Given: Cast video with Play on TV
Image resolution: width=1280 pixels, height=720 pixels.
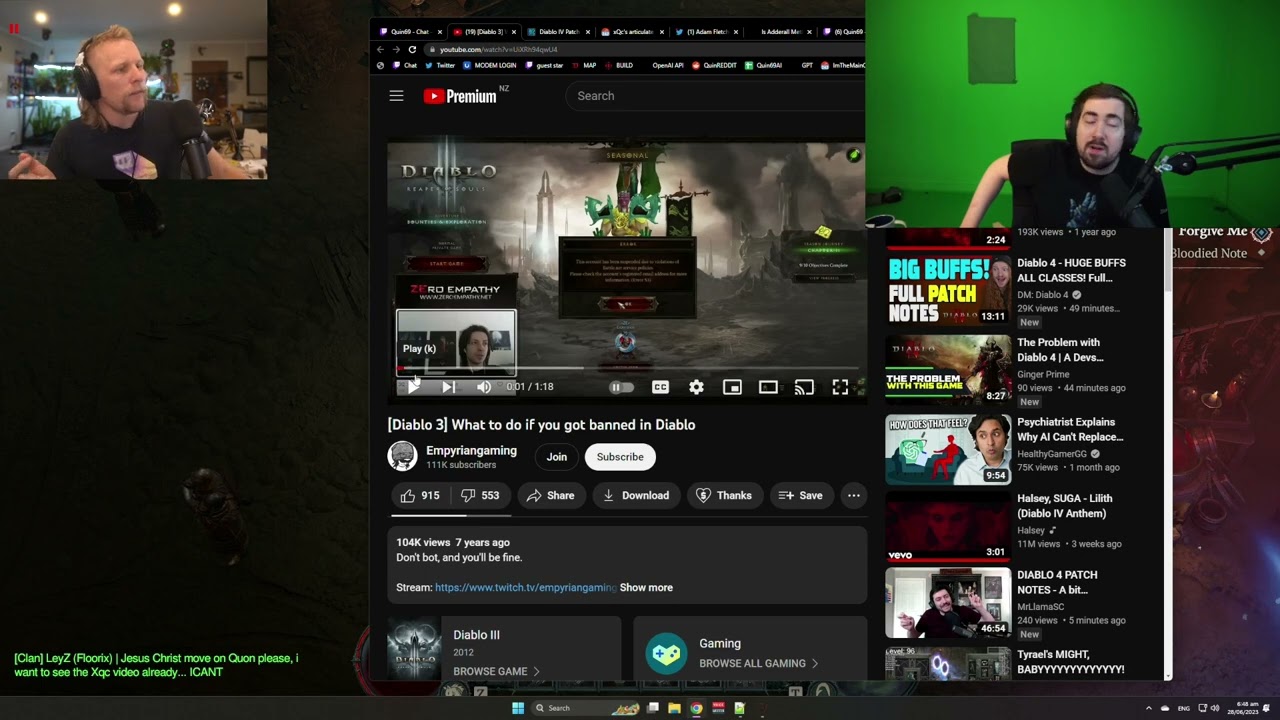Looking at the screenshot, I should 804,387.
